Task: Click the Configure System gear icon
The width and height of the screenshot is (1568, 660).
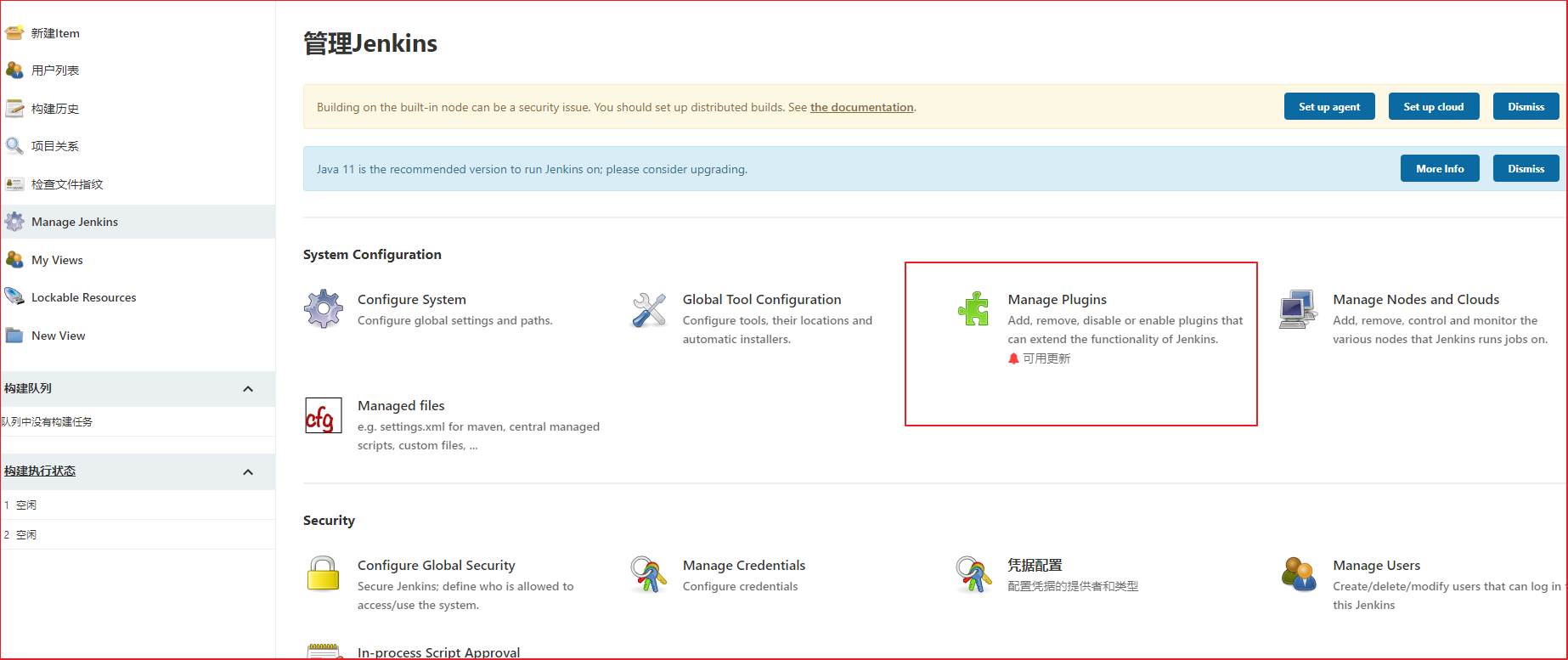Action: coord(324,309)
